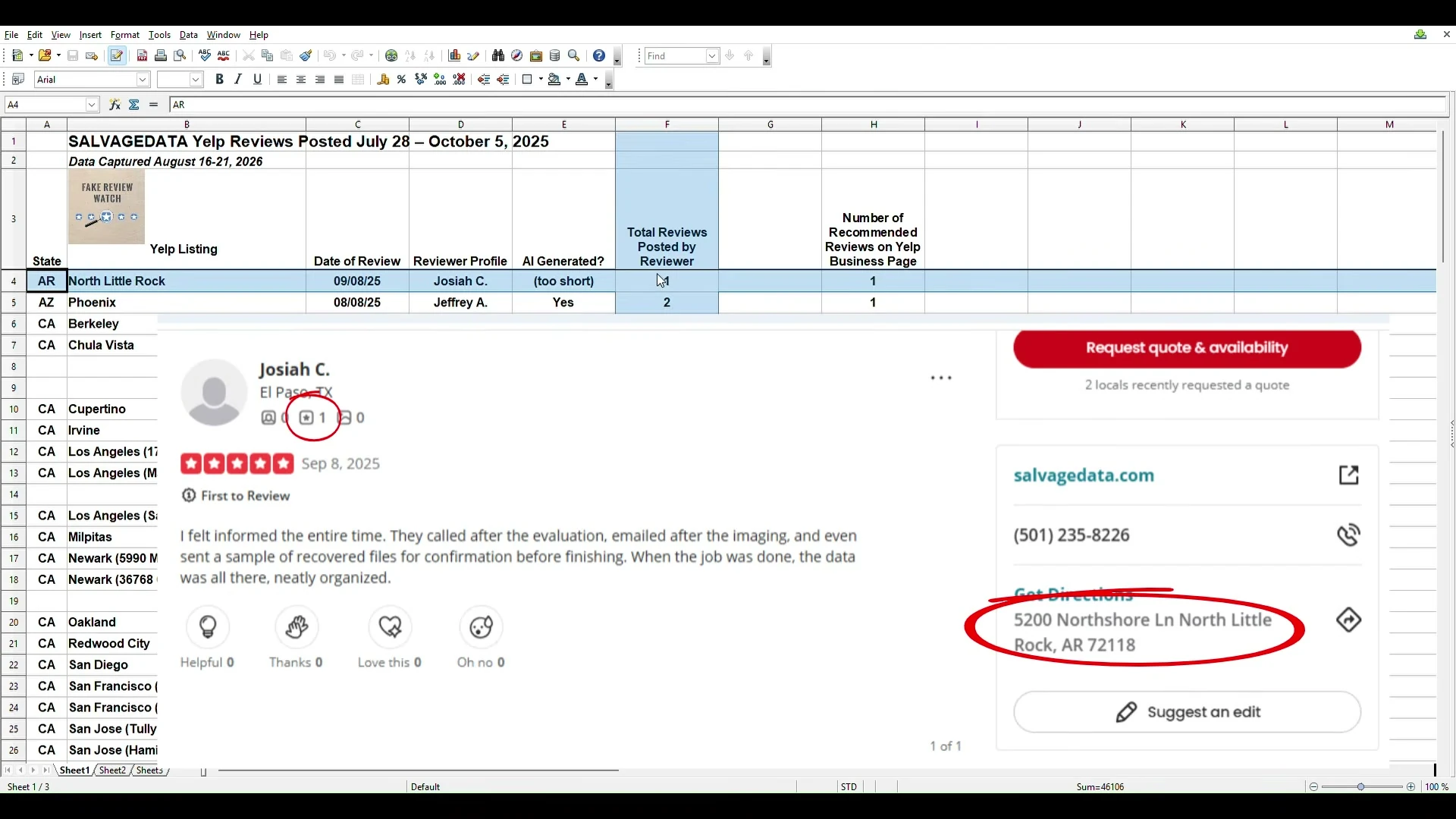Click the Suggest an edit button

point(1187,712)
